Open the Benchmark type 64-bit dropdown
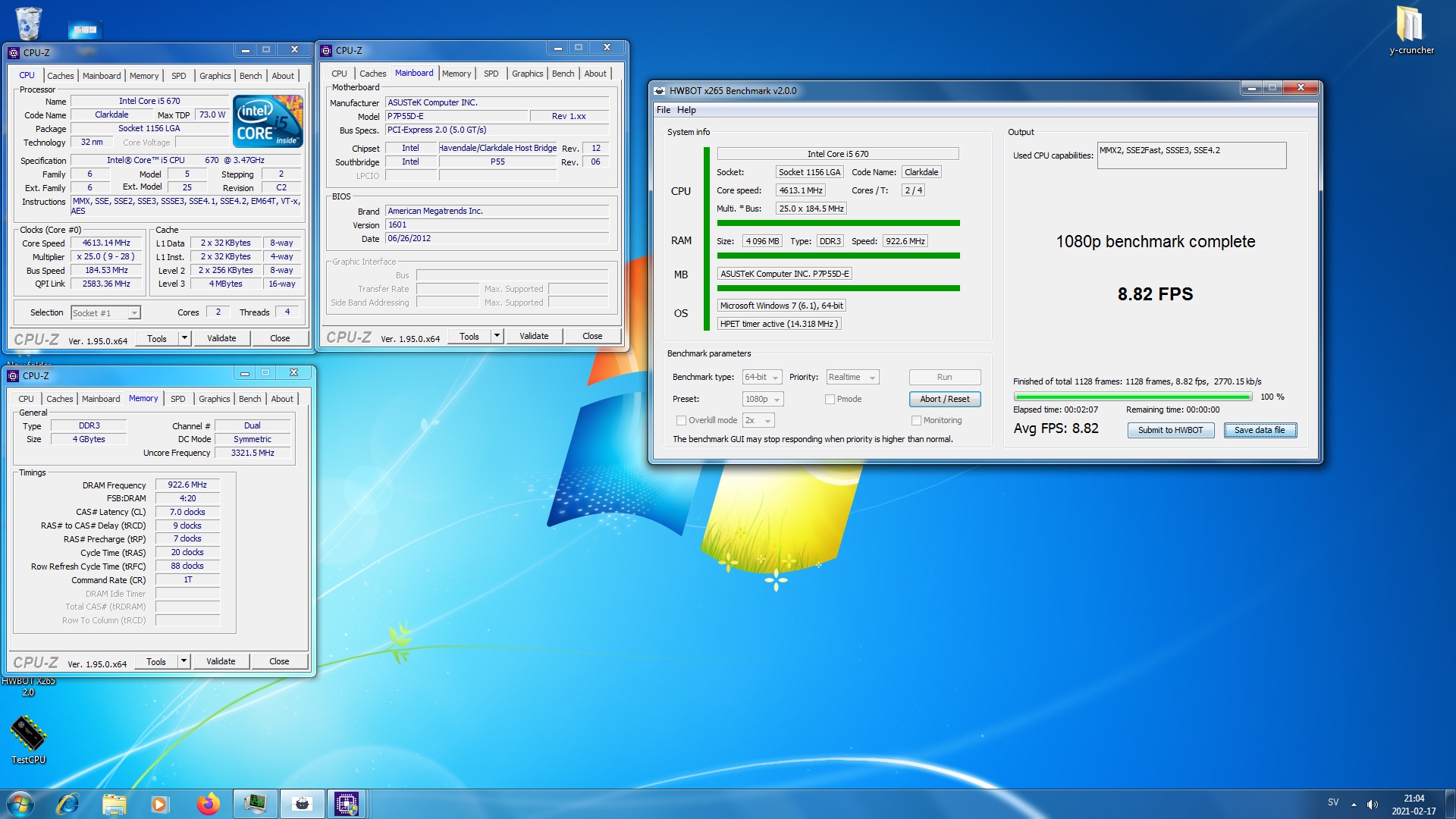 (762, 377)
